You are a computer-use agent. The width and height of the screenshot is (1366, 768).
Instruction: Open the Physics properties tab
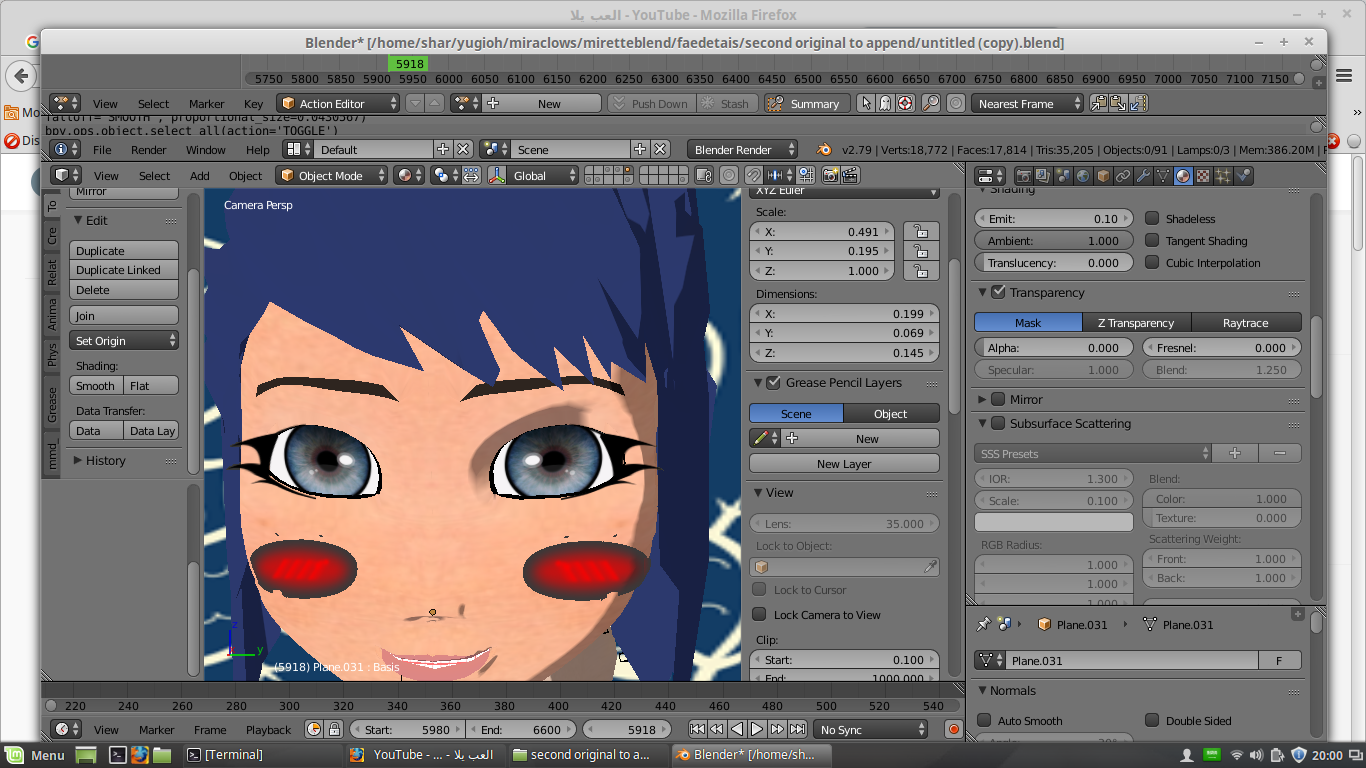1243,176
